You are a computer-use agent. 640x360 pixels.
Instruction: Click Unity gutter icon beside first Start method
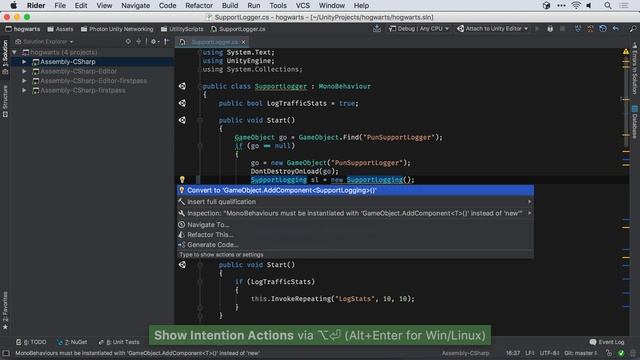pyautogui.click(x=182, y=120)
